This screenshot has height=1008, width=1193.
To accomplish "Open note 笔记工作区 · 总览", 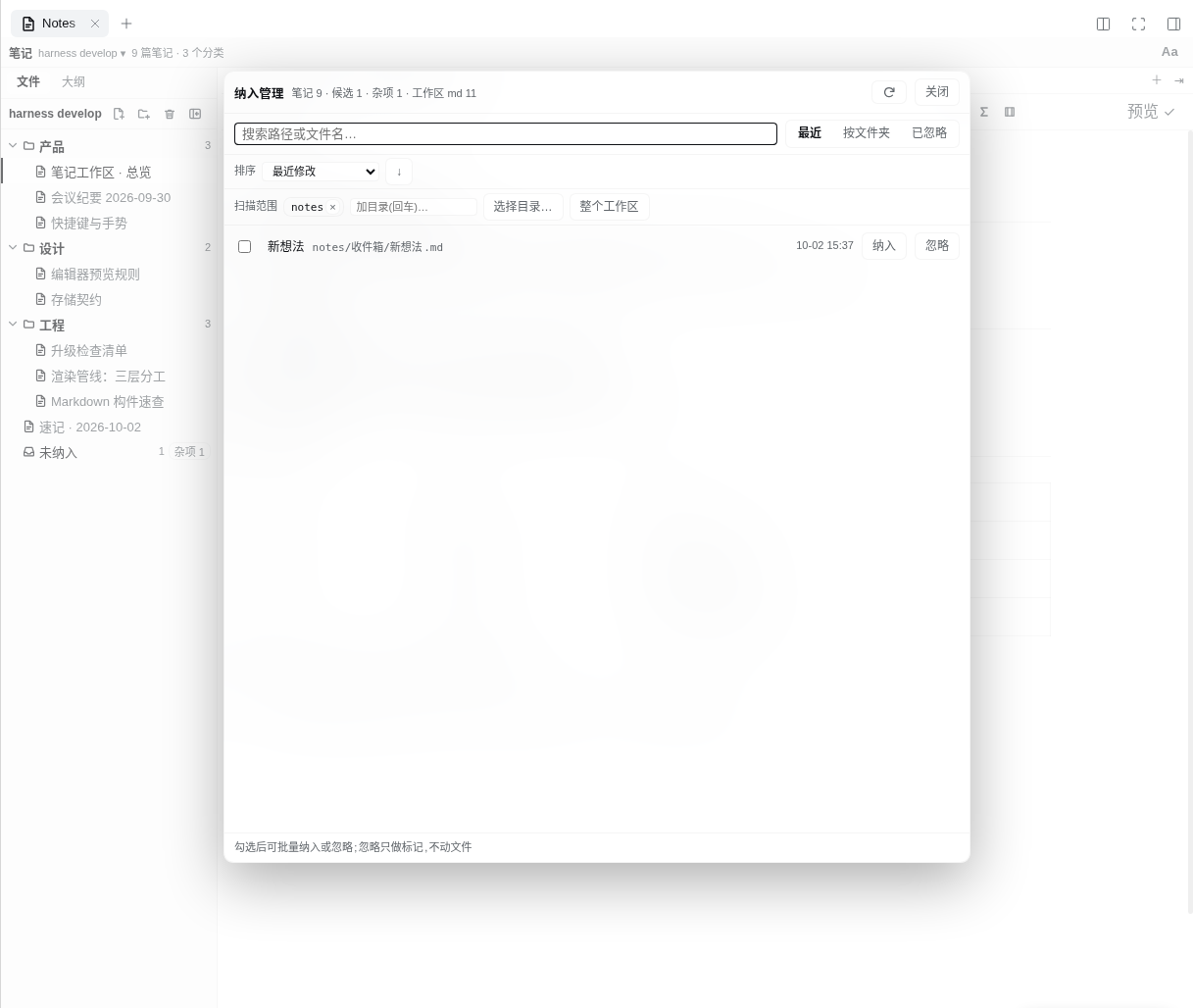I will click(109, 172).
